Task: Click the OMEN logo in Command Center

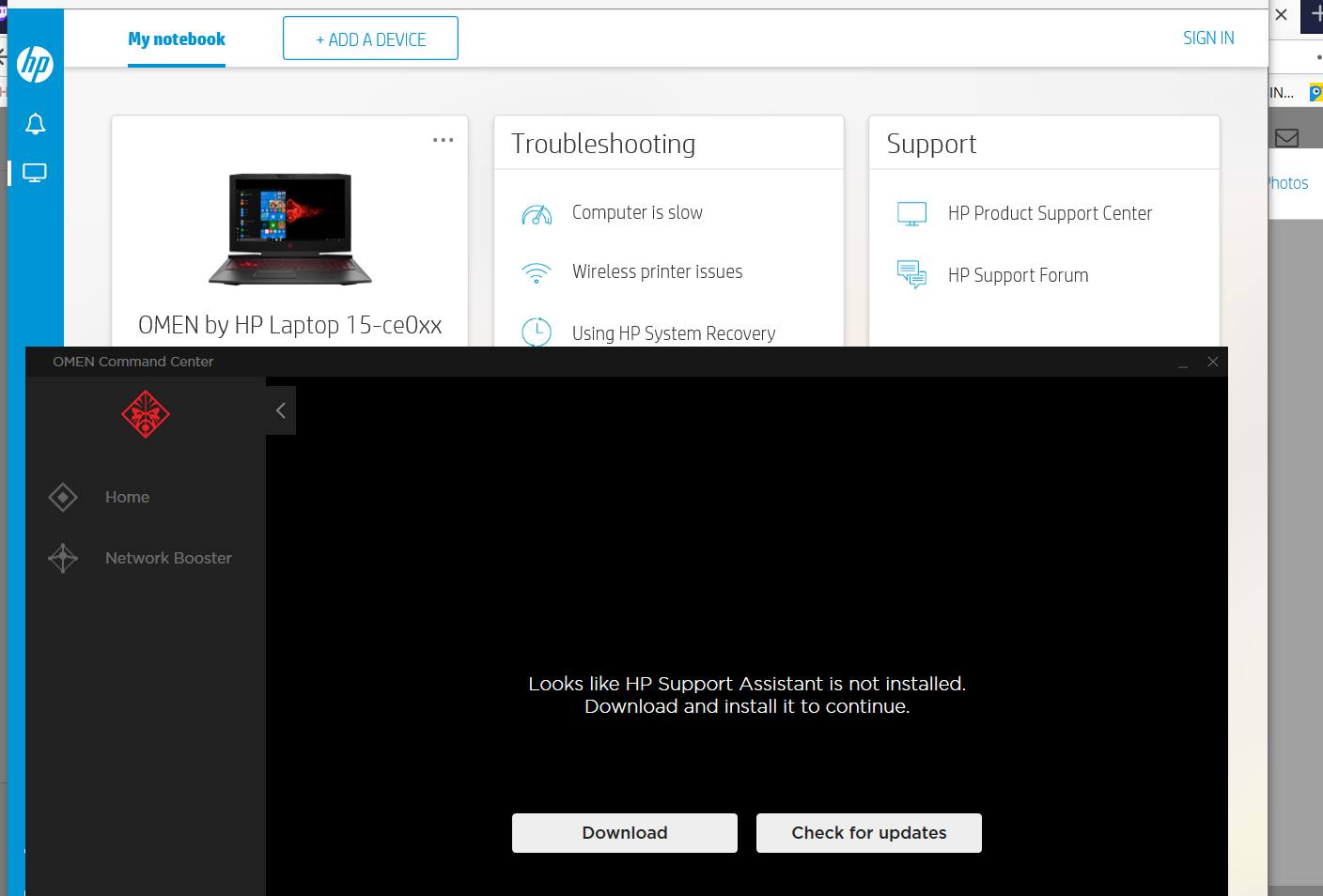Action: click(x=146, y=413)
